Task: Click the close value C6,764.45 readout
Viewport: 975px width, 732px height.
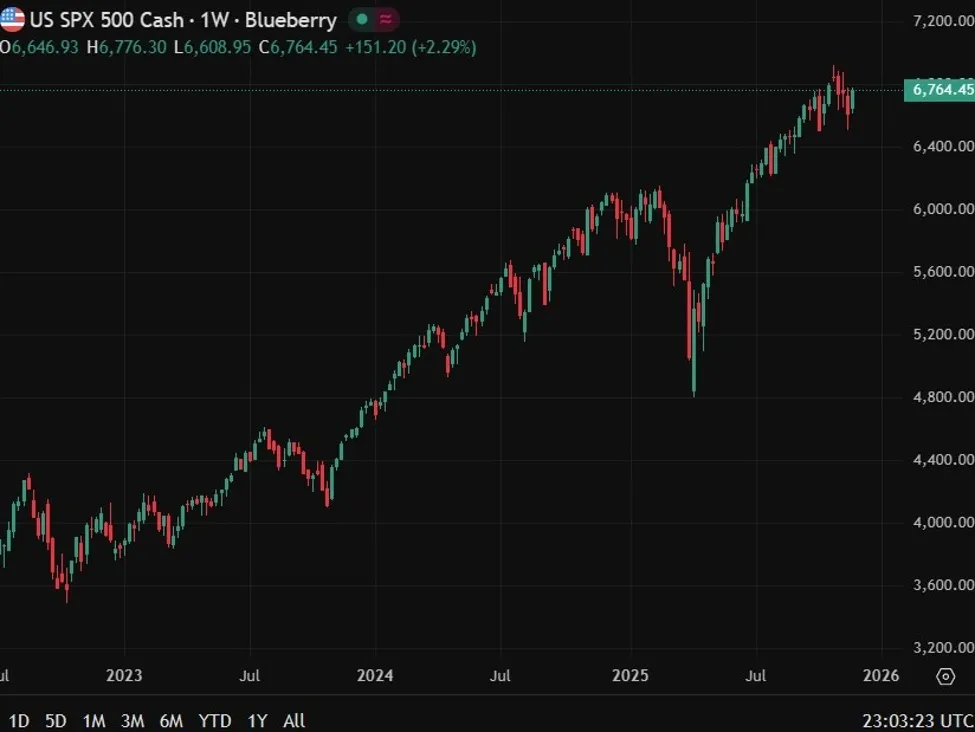Action: pyautogui.click(x=299, y=47)
